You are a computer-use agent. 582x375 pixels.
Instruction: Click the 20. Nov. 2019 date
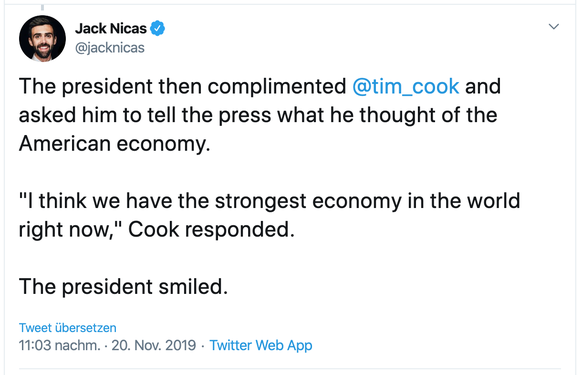pos(154,345)
